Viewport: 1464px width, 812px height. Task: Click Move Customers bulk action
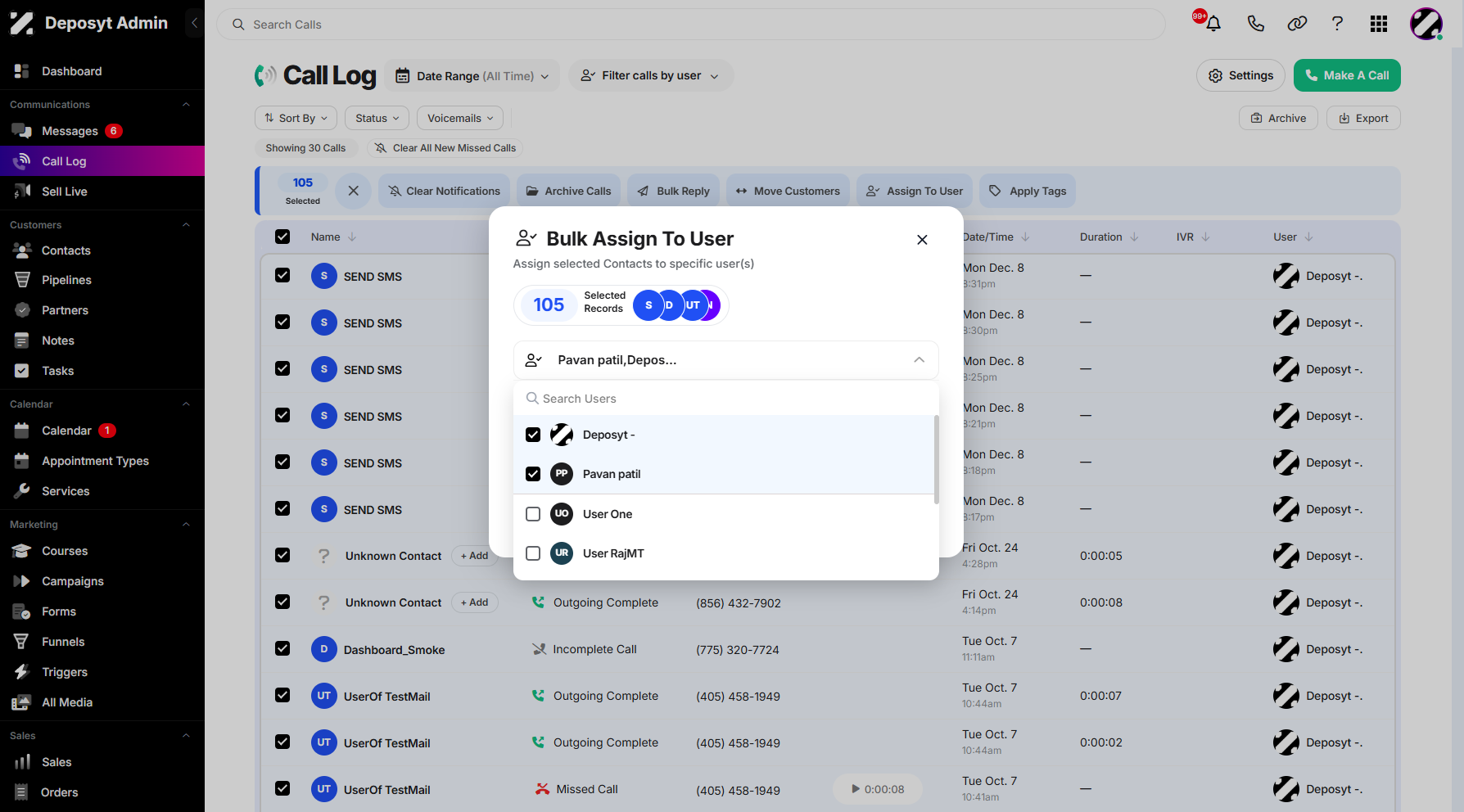pyautogui.click(x=788, y=191)
